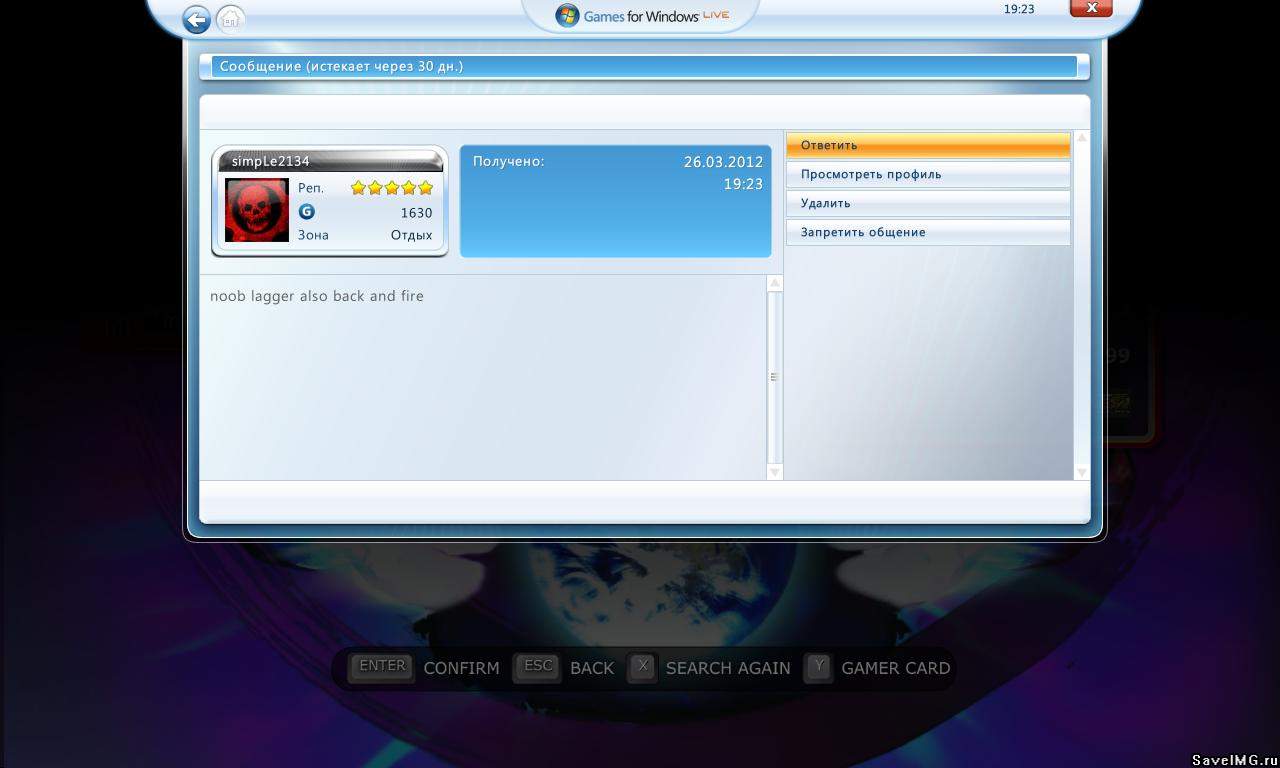
Task: Click the blue back arrow icon
Action: point(197,19)
